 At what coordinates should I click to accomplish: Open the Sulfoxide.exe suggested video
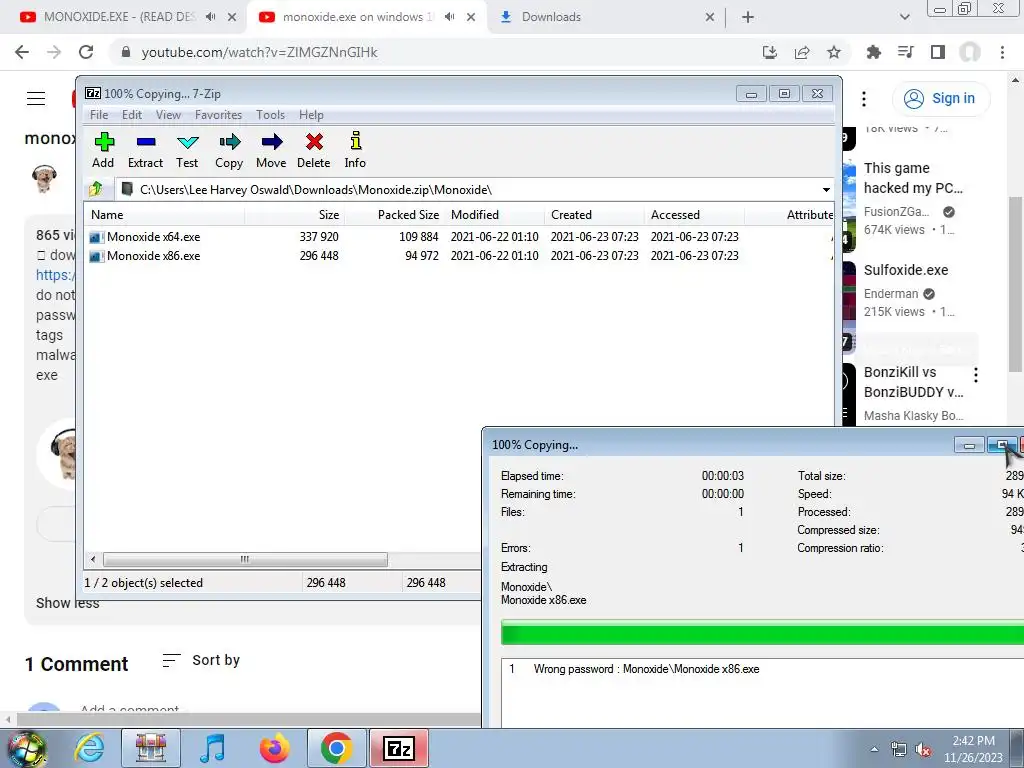906,270
